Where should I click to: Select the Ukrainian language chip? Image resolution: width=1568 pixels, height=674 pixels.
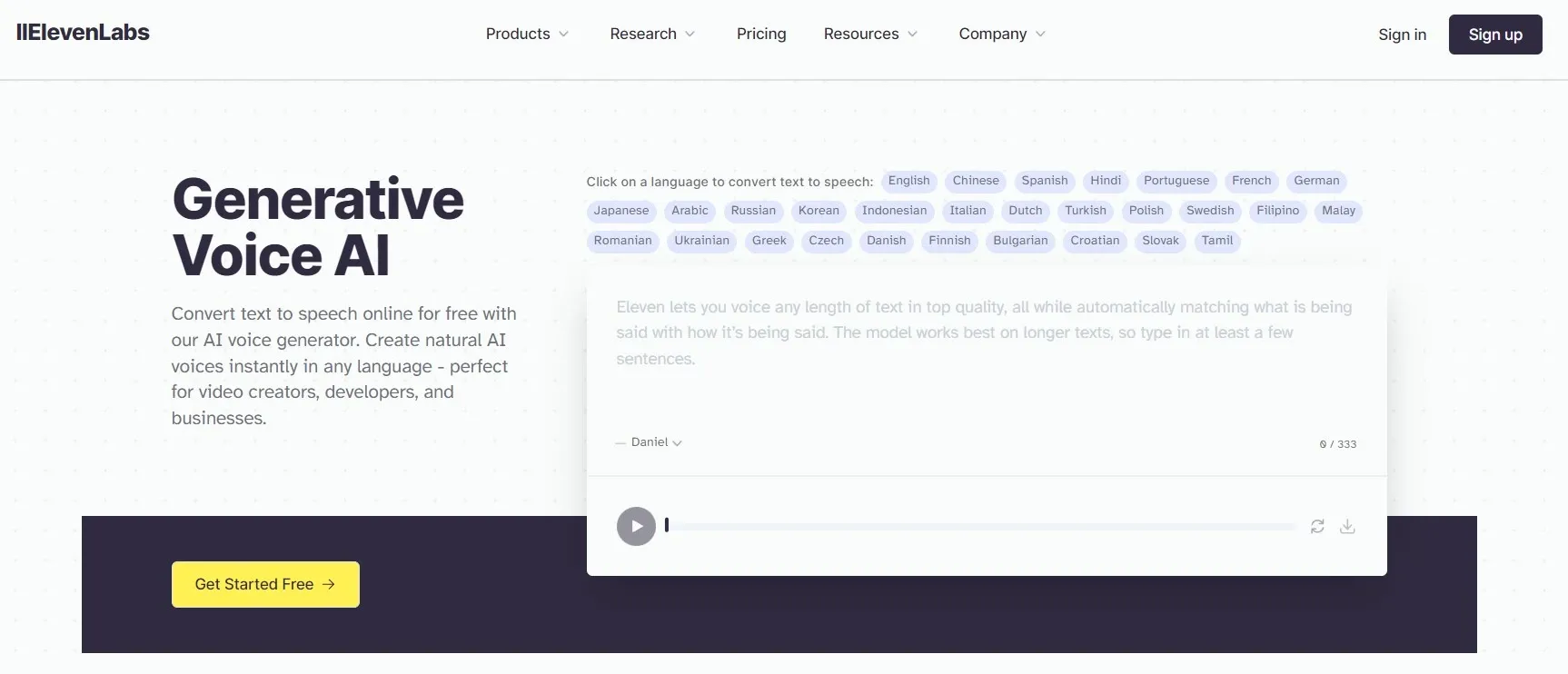point(701,241)
